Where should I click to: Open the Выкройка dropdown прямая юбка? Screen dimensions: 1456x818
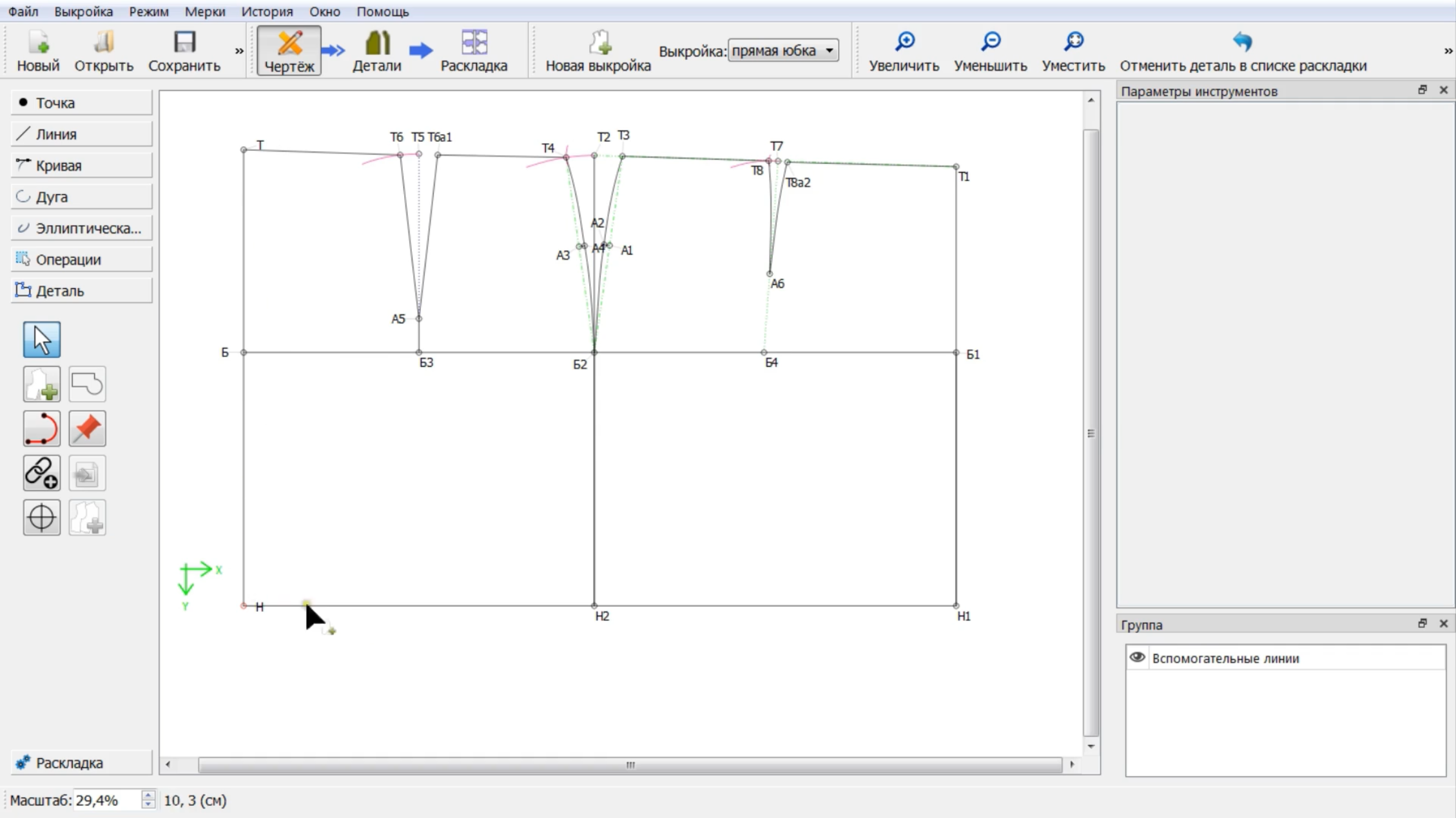point(783,50)
